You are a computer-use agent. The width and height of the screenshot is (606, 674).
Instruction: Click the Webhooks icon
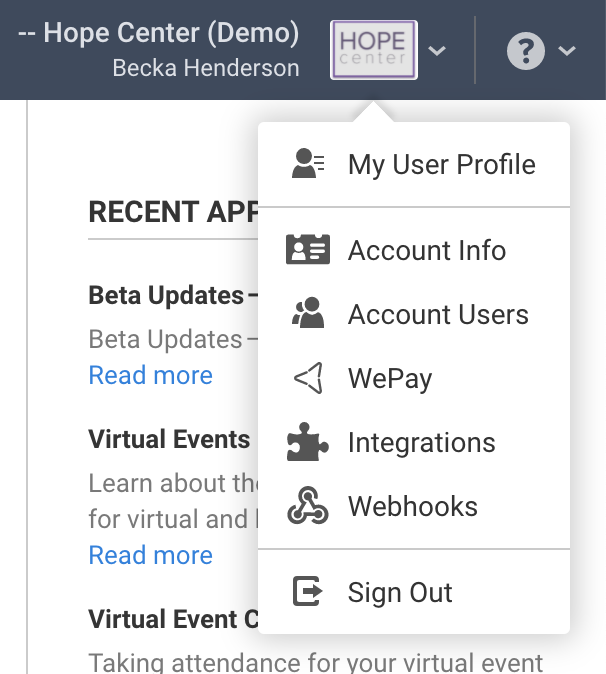tap(307, 506)
